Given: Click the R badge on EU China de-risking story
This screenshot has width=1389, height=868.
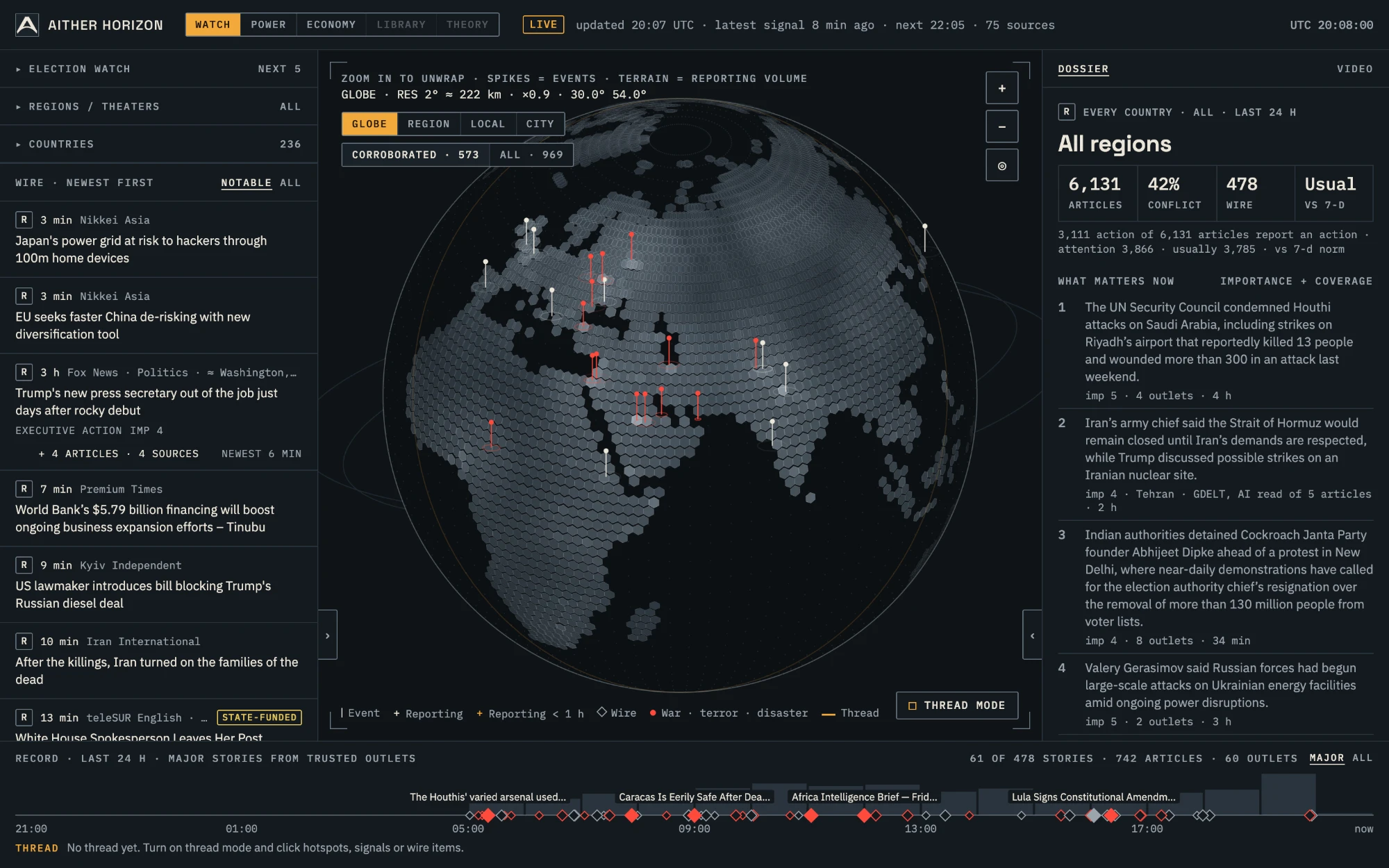Looking at the screenshot, I should pyautogui.click(x=24, y=296).
